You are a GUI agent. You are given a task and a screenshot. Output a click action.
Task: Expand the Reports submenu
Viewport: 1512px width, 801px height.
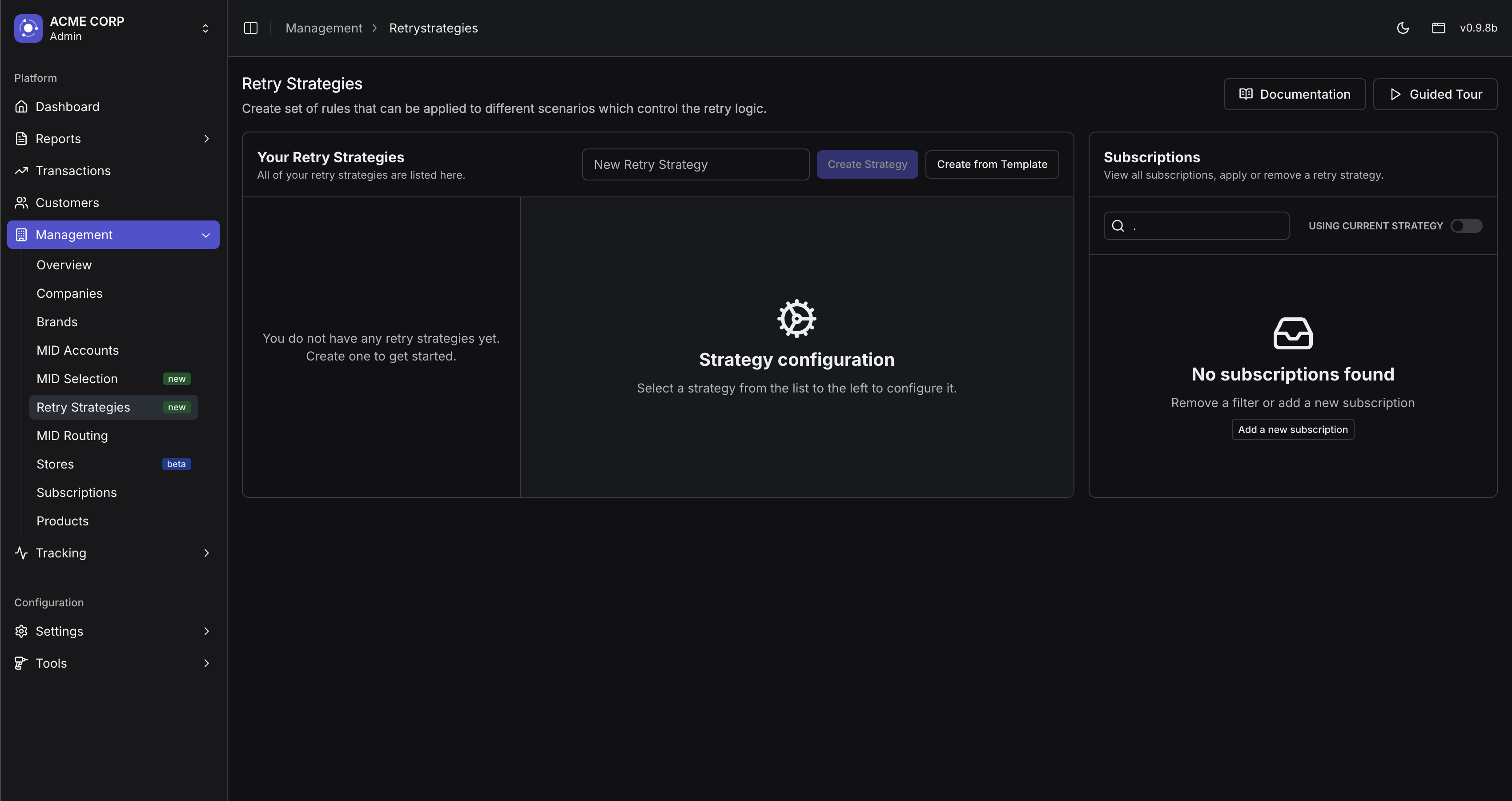point(206,139)
